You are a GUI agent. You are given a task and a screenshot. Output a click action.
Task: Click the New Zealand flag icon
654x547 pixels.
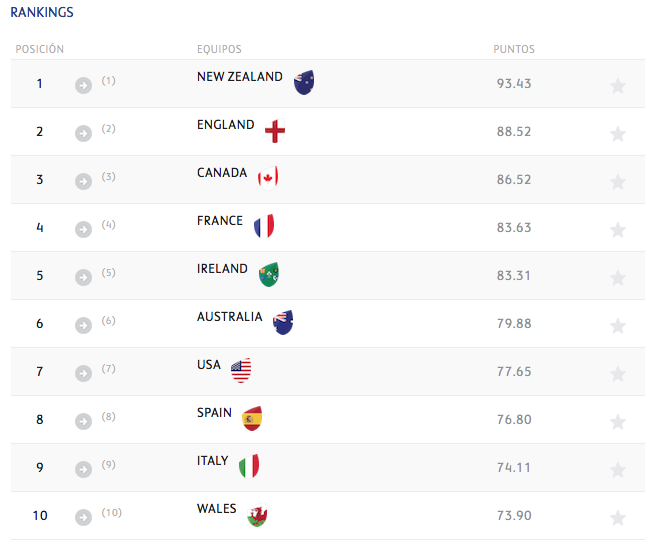pyautogui.click(x=304, y=82)
